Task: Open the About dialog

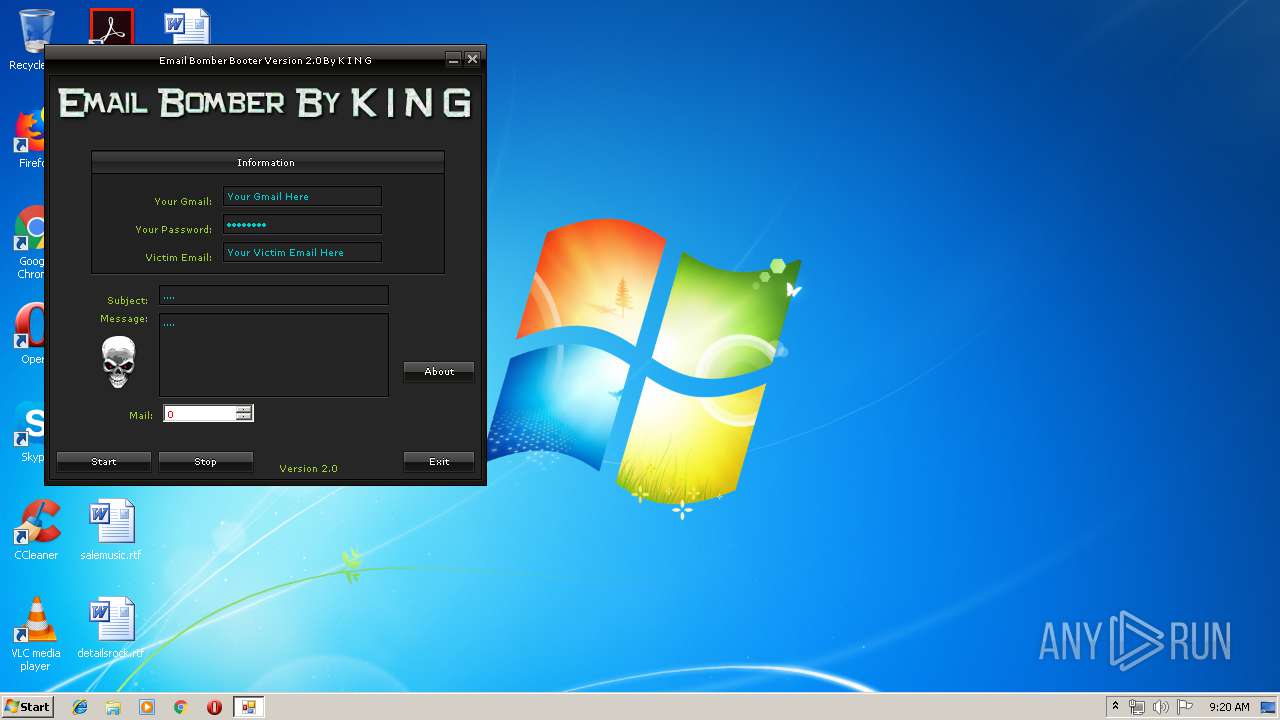Action: click(x=439, y=371)
